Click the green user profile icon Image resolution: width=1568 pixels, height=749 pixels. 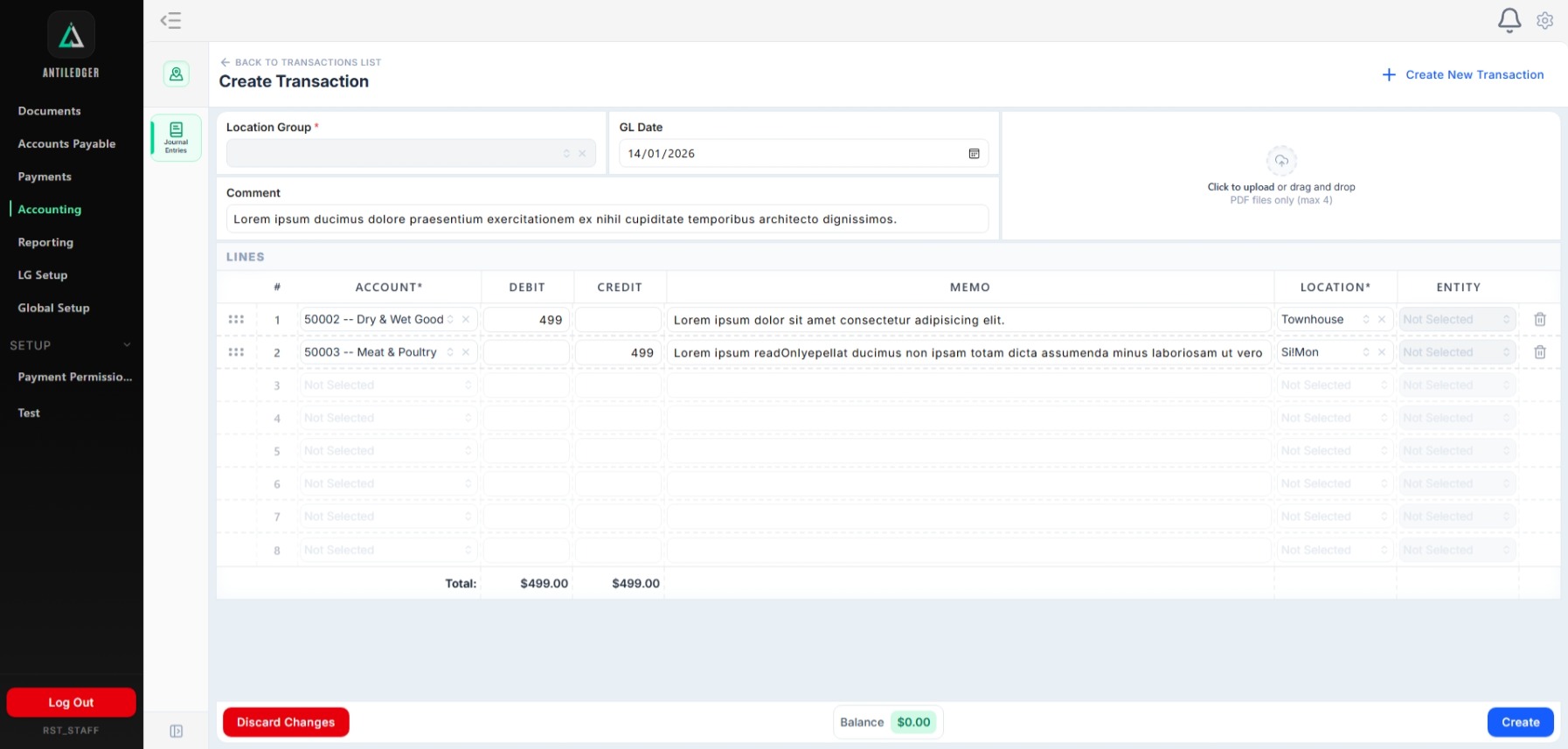[177, 74]
